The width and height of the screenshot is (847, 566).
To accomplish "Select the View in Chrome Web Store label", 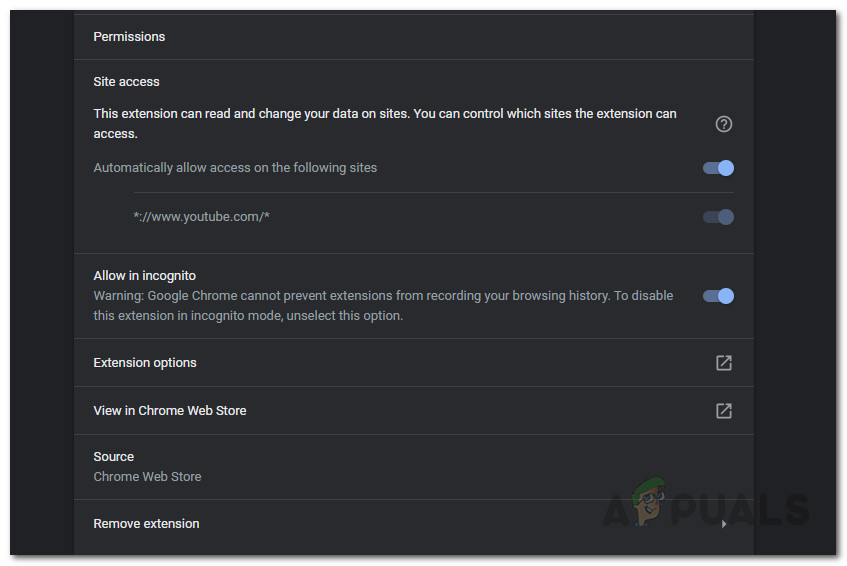I will coord(170,411).
